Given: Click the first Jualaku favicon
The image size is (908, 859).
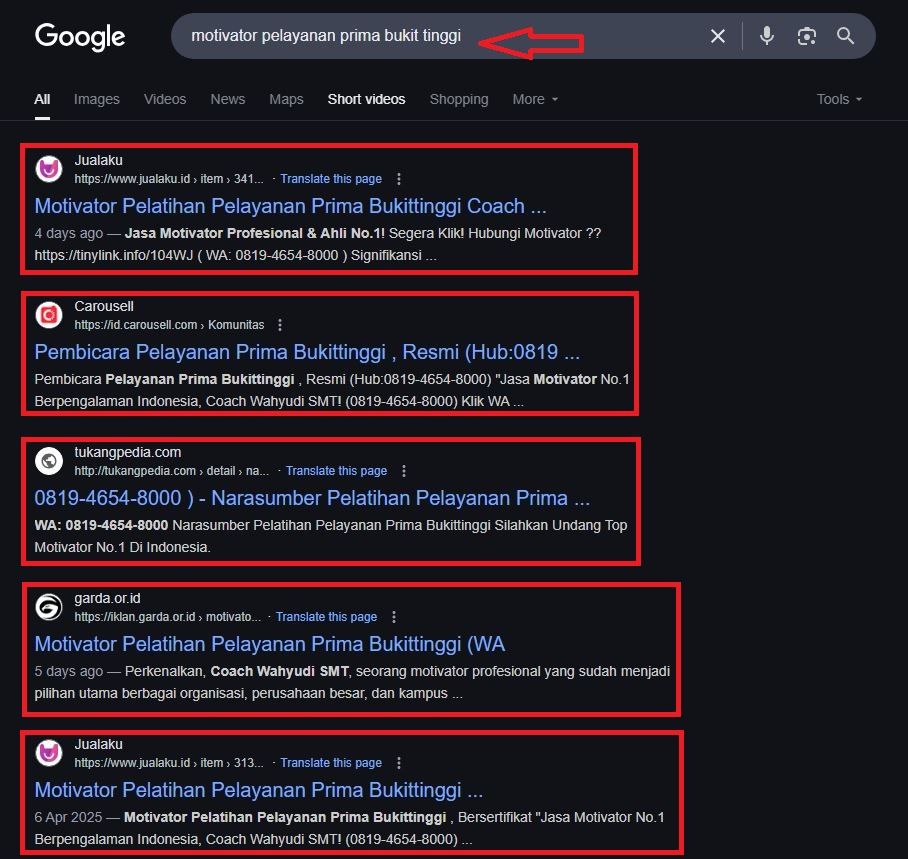Looking at the screenshot, I should 49,169.
